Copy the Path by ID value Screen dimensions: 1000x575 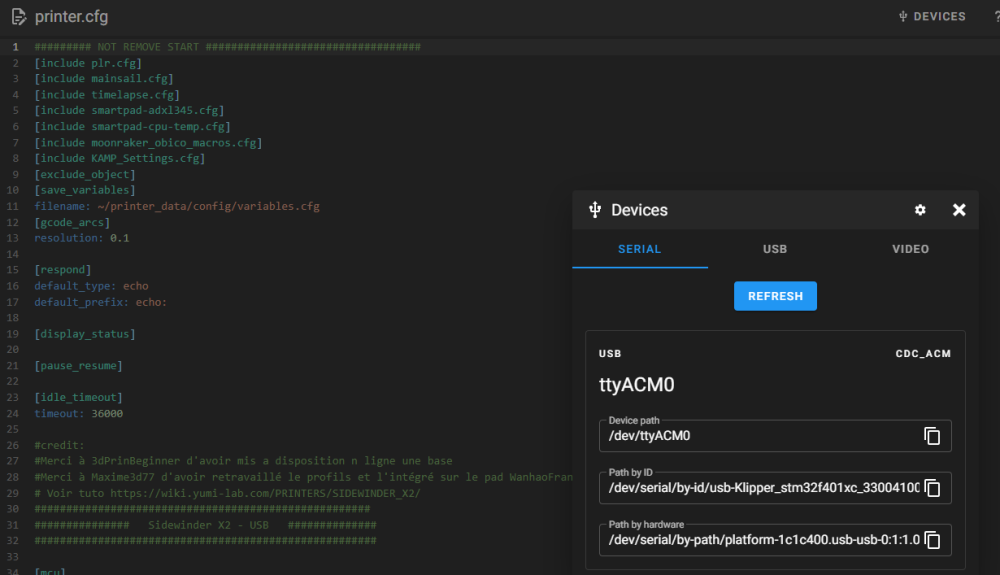(932, 488)
